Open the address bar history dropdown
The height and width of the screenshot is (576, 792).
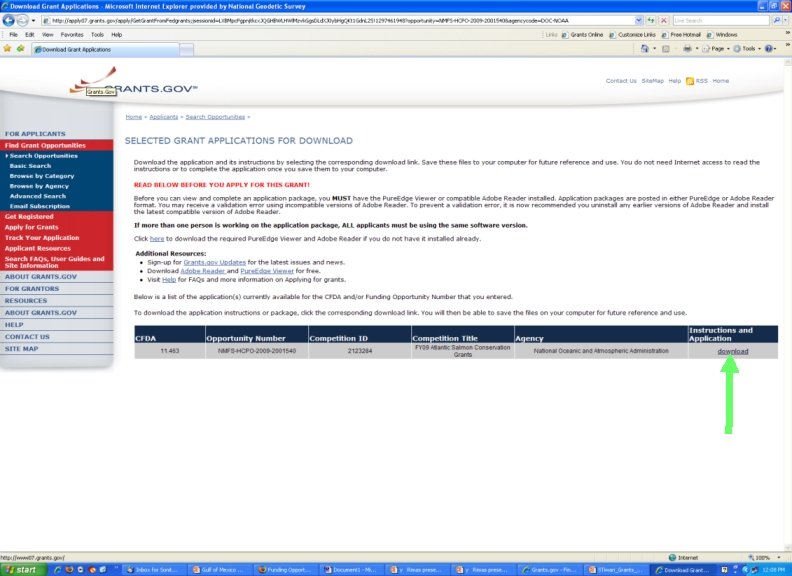(638, 21)
